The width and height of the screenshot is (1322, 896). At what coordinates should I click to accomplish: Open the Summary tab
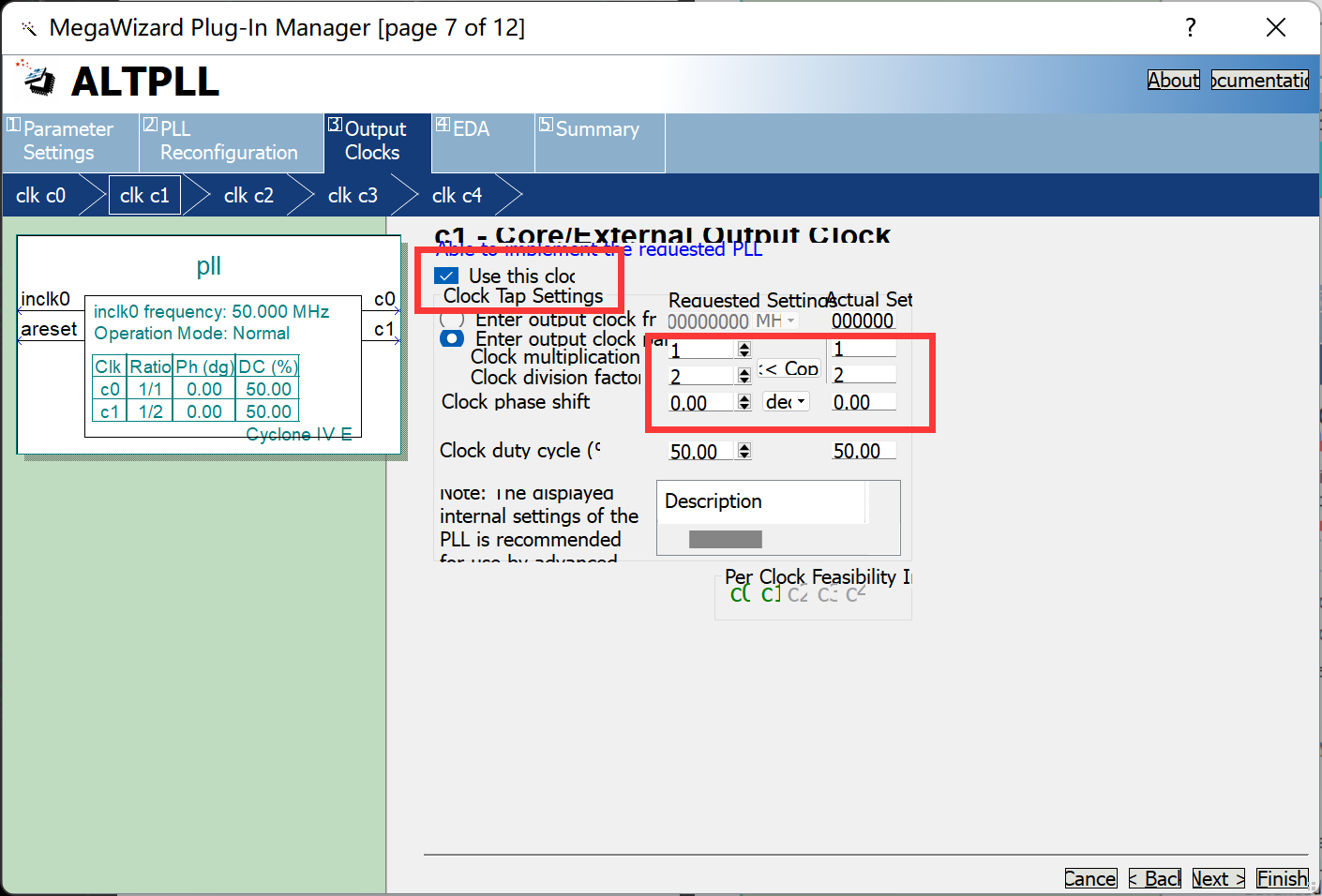tap(600, 142)
